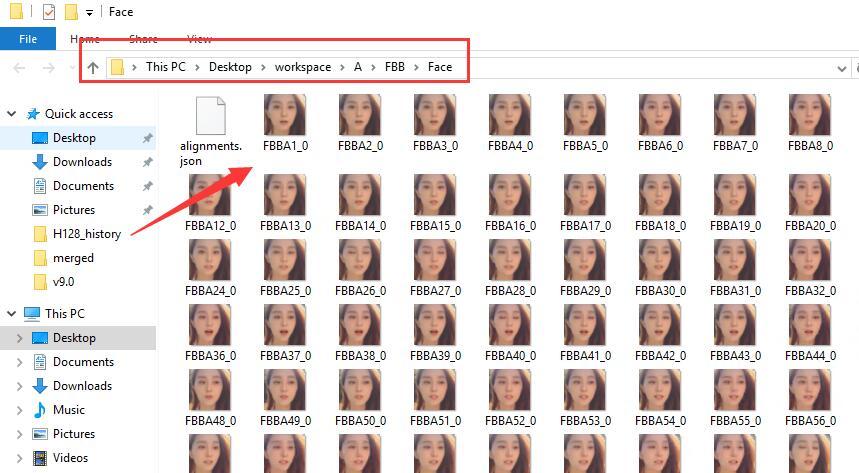Expand the Music tree node

[x=20, y=410]
